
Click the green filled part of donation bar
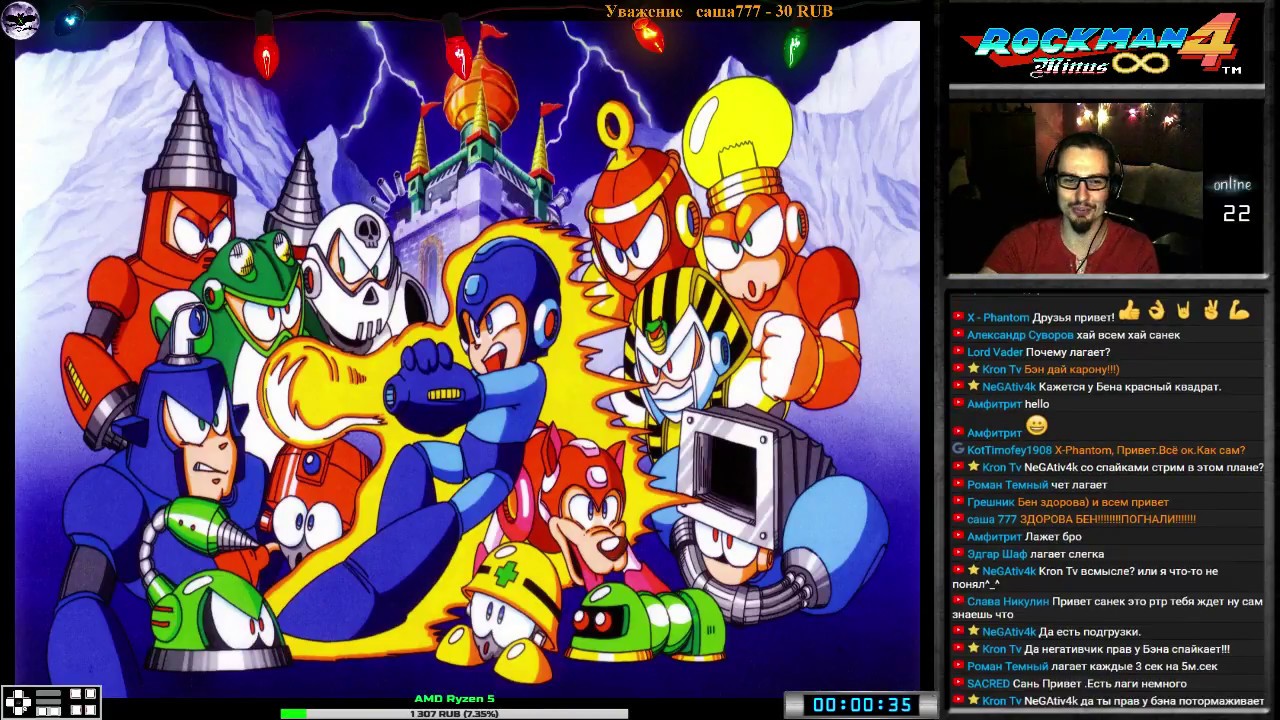point(293,714)
